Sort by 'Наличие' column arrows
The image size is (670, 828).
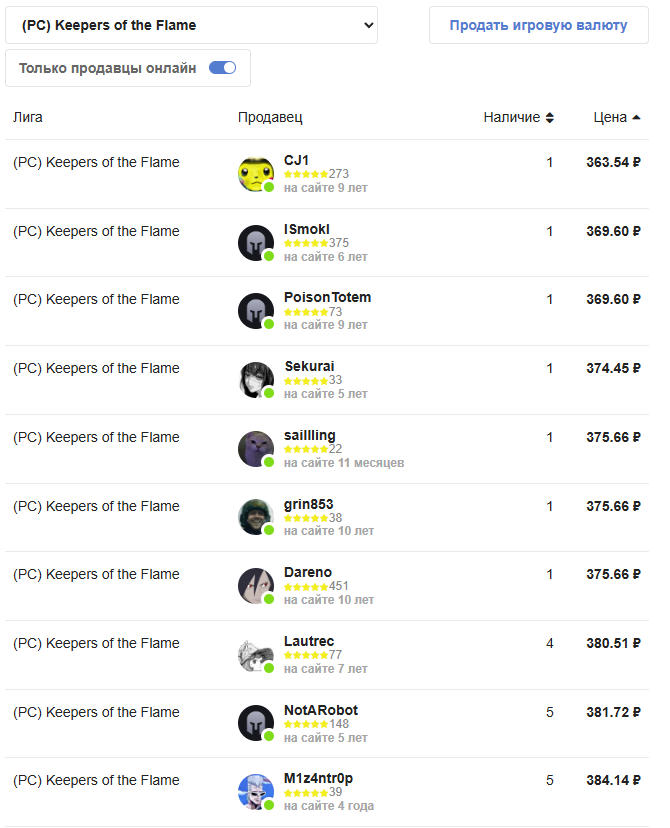[x=549, y=118]
